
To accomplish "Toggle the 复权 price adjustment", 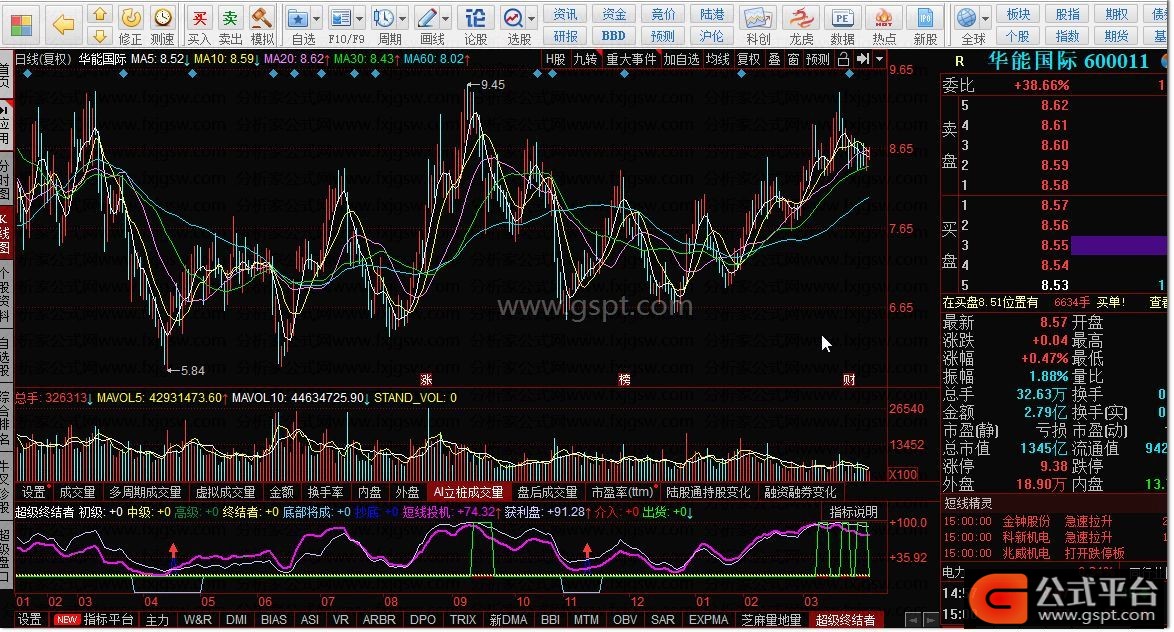I will point(748,59).
